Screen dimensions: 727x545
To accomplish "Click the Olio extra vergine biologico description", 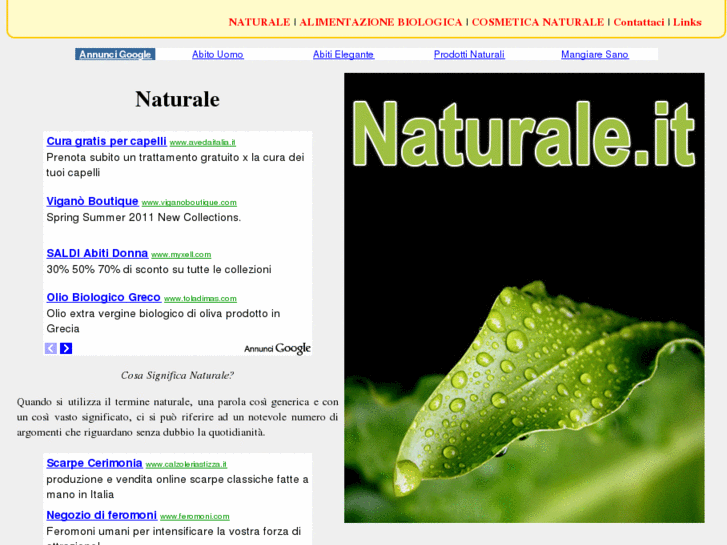I will click(163, 321).
